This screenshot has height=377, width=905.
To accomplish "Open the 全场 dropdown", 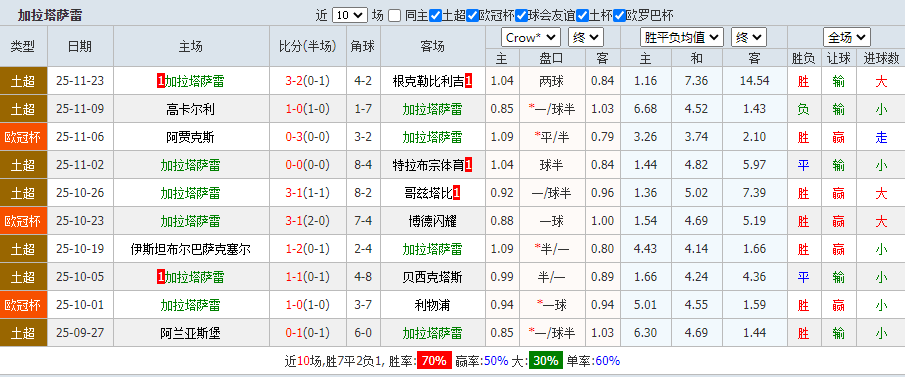I will [847, 38].
